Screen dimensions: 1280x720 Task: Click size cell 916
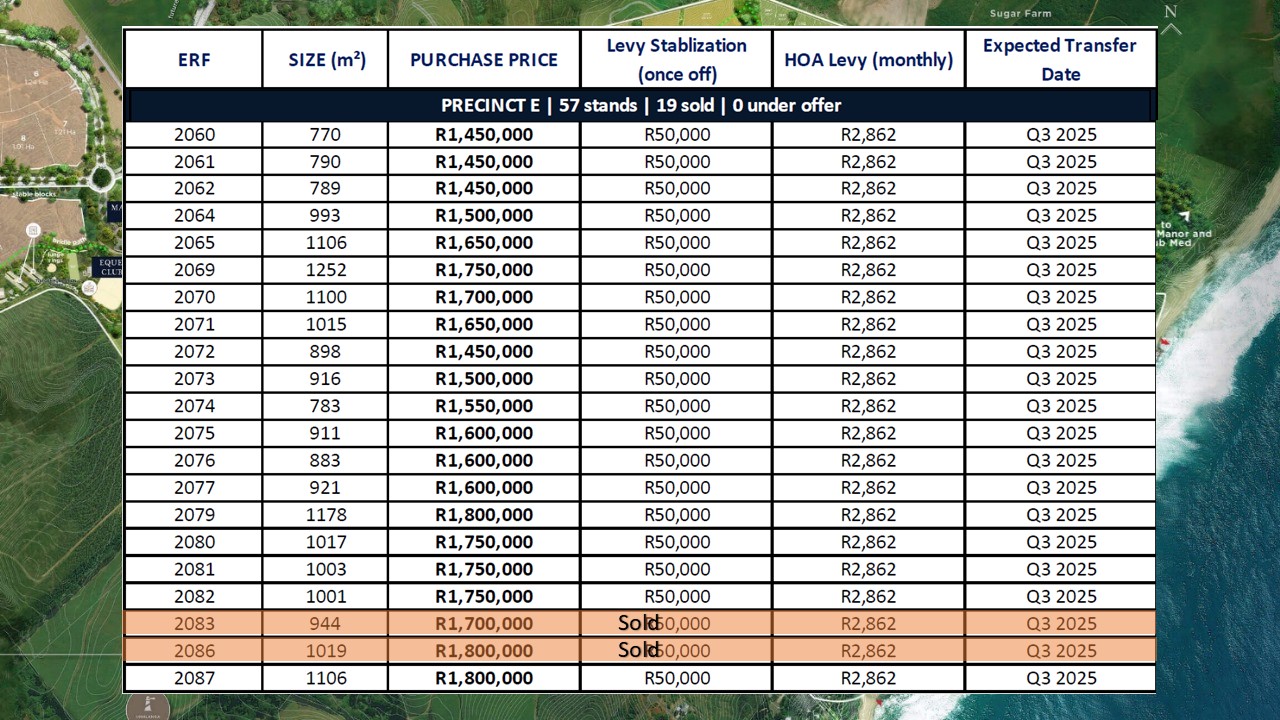point(325,378)
